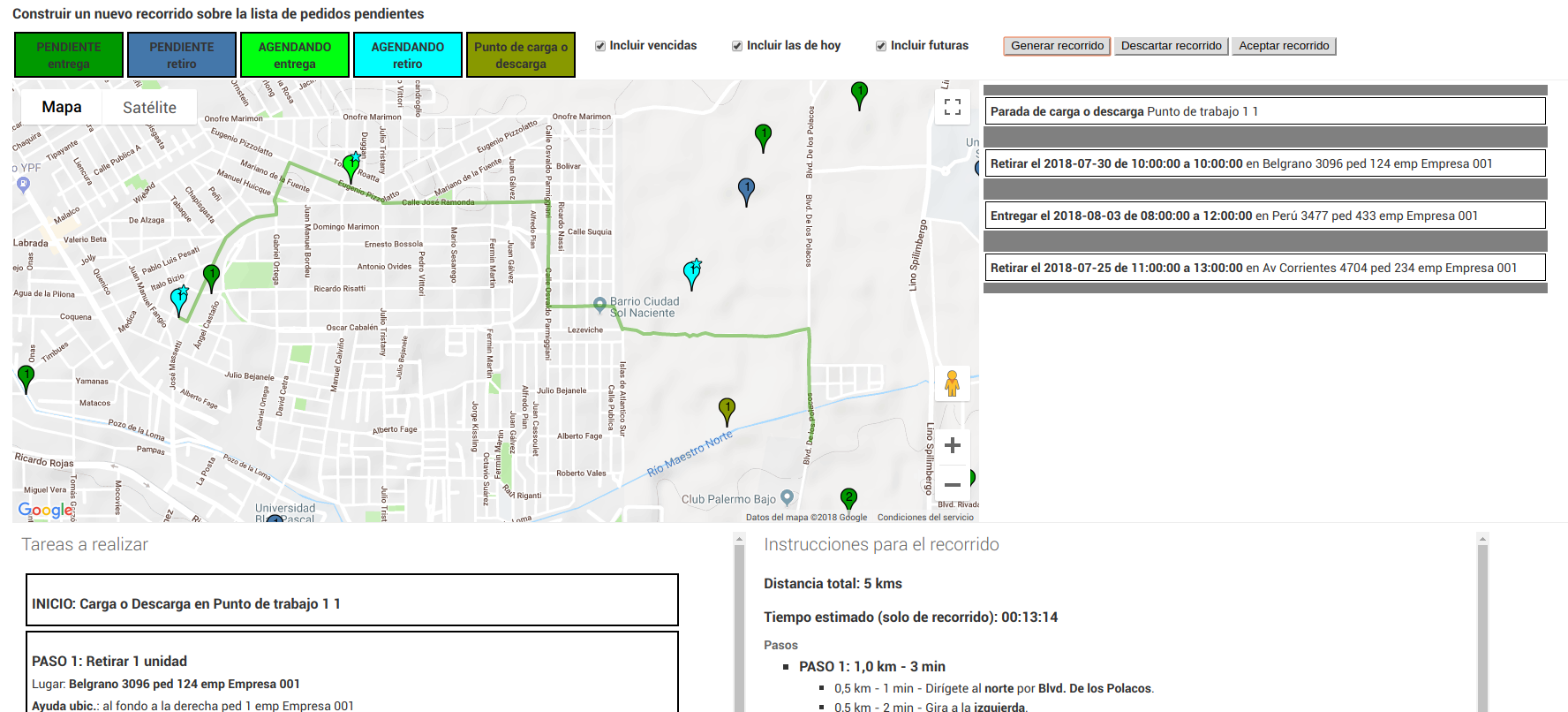Screen dimensions: 1568x712
Task: Toggle Incluir futuras checkbox
Action: point(881,46)
